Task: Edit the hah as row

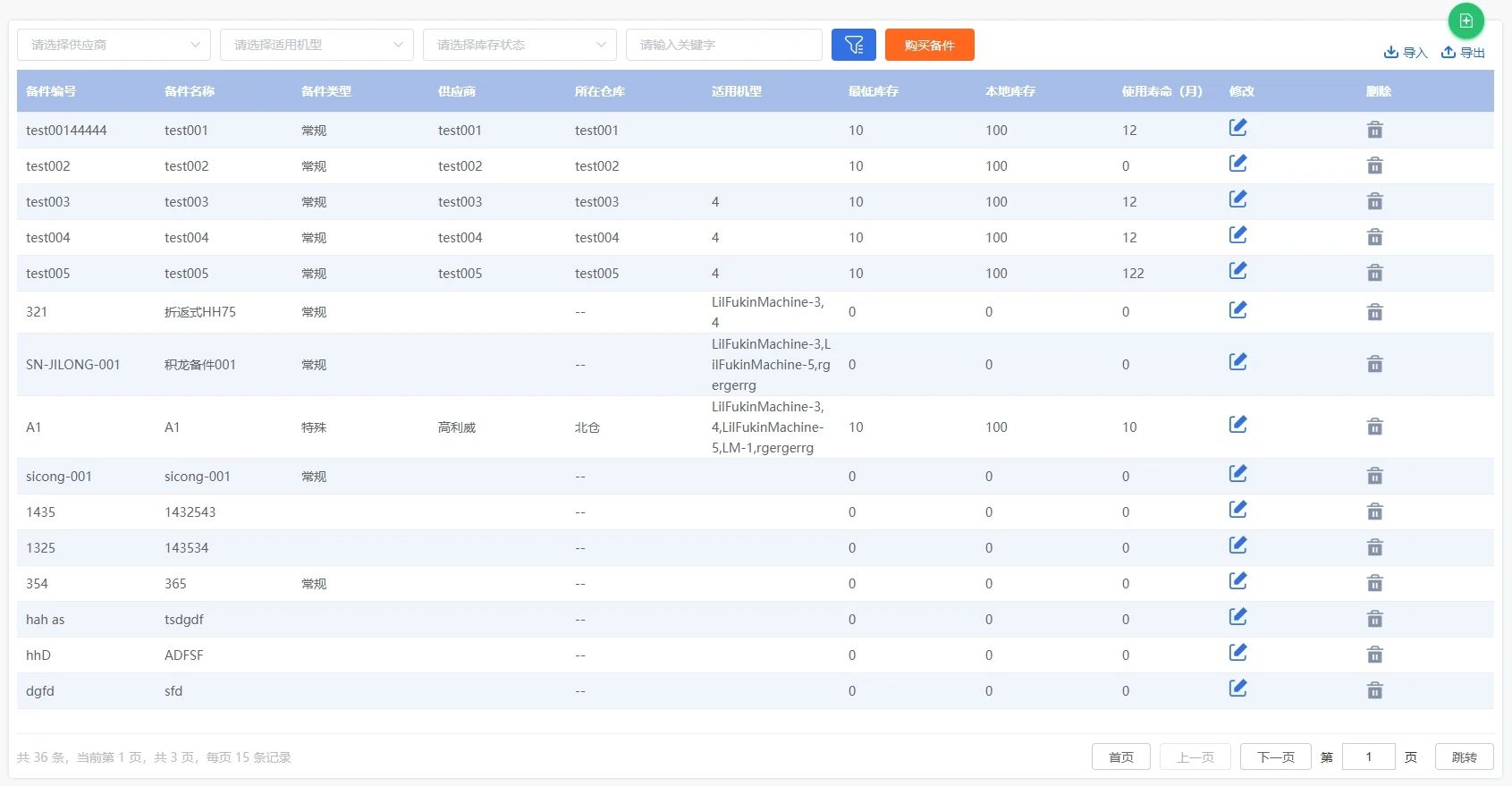Action: point(1237,617)
